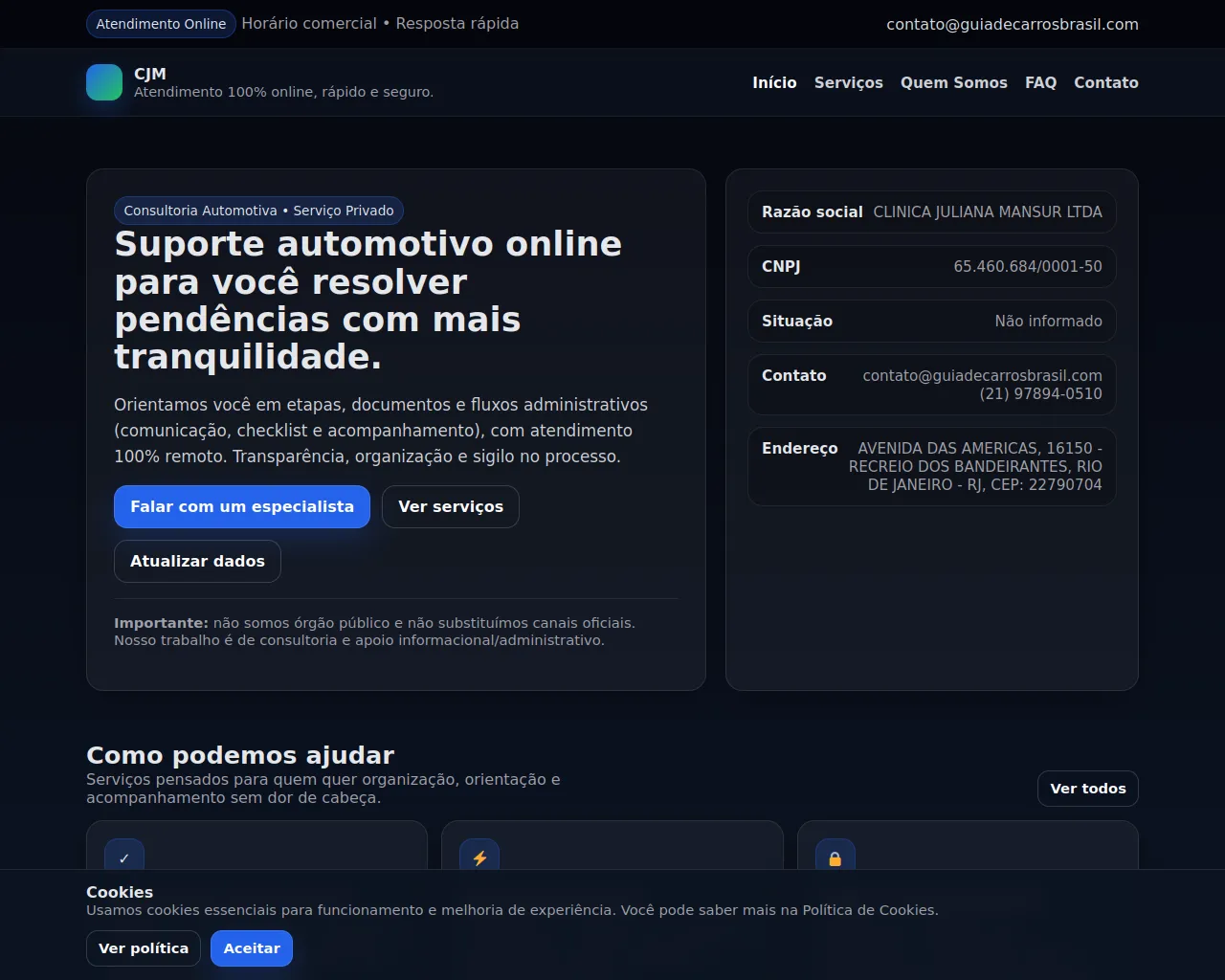Click the lightning bolt service icon
This screenshot has width=1225, height=980.
[479, 857]
